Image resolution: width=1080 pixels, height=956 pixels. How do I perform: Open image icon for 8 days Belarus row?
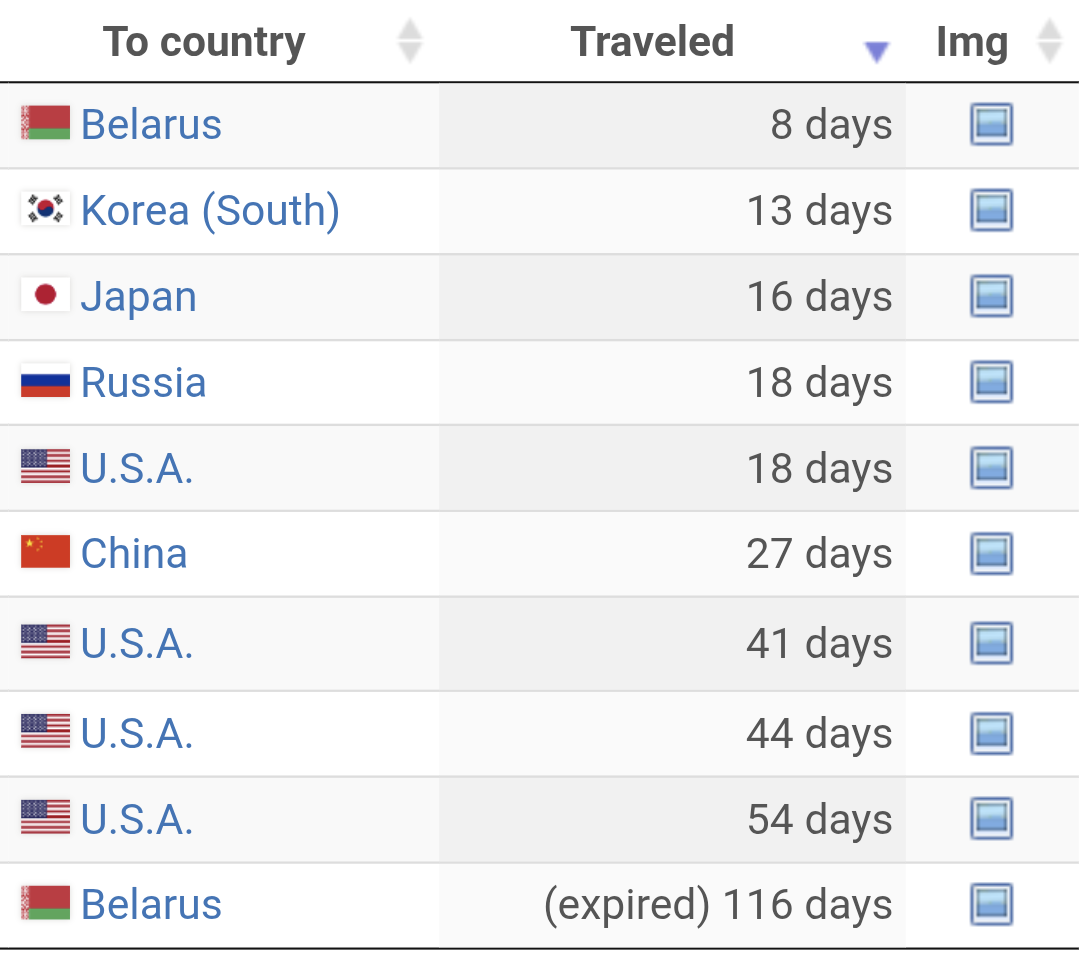[991, 125]
